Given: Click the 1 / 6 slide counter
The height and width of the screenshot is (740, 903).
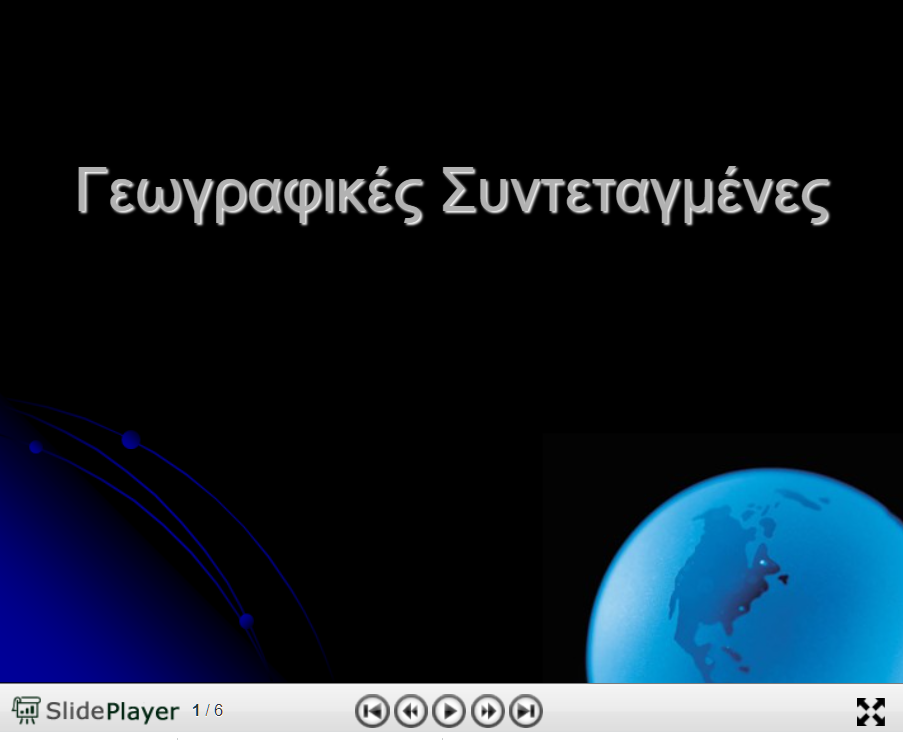Looking at the screenshot, I should (207, 711).
